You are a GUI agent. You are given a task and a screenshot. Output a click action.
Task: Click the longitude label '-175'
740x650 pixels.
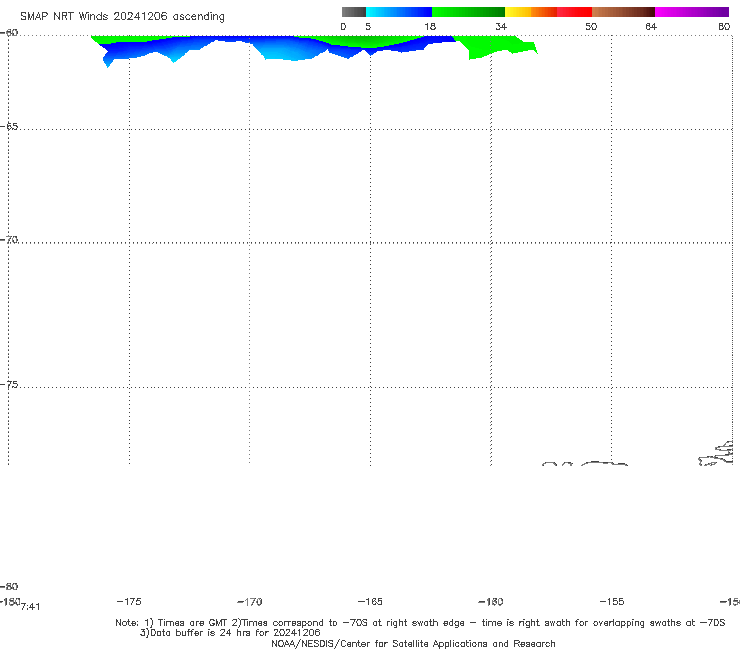click(x=129, y=601)
